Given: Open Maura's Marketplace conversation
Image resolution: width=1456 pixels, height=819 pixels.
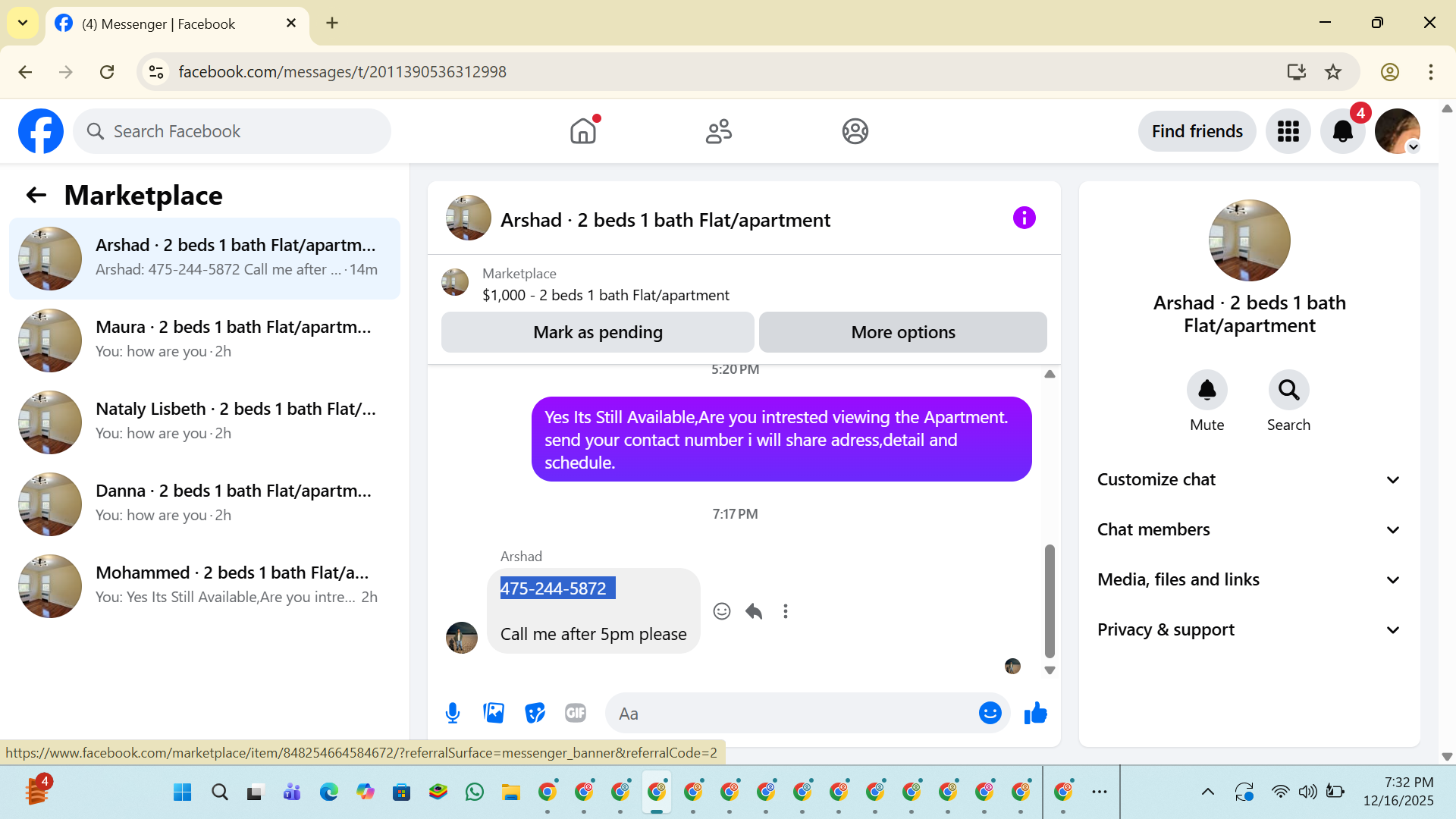Looking at the screenshot, I should pyautogui.click(x=205, y=340).
